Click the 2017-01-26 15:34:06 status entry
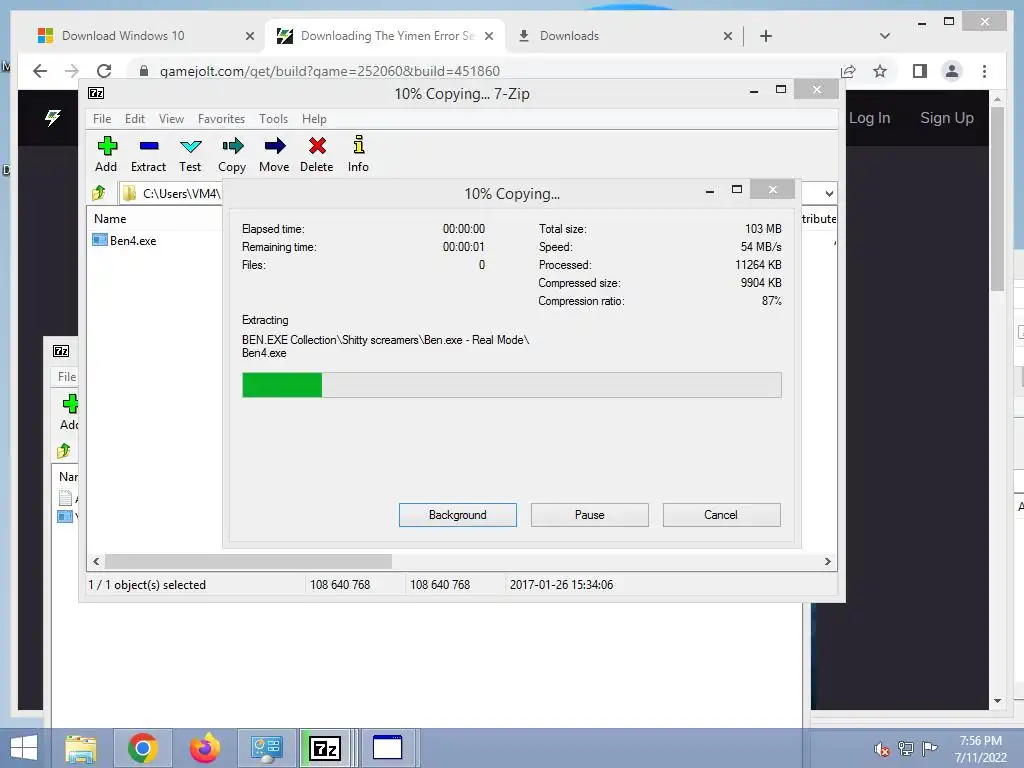Screen dimensions: 1024x768 click(x=562, y=585)
